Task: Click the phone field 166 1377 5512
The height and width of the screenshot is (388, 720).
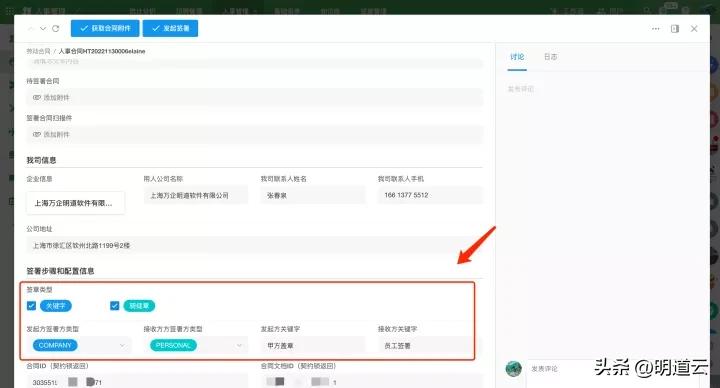Action: pos(430,195)
